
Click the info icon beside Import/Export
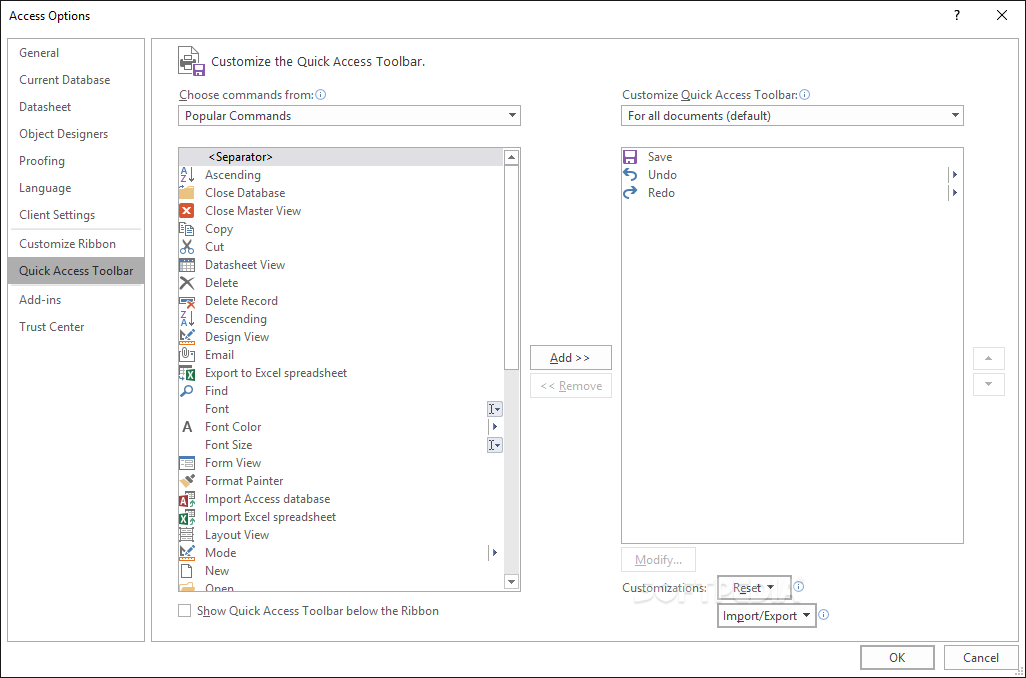click(x=824, y=615)
